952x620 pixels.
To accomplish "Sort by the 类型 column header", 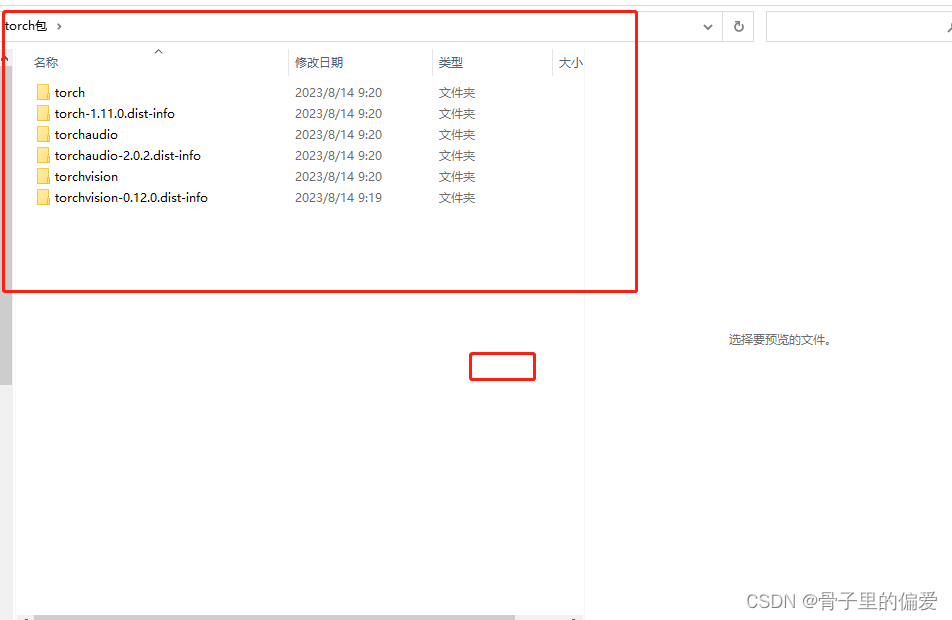I will coord(450,63).
